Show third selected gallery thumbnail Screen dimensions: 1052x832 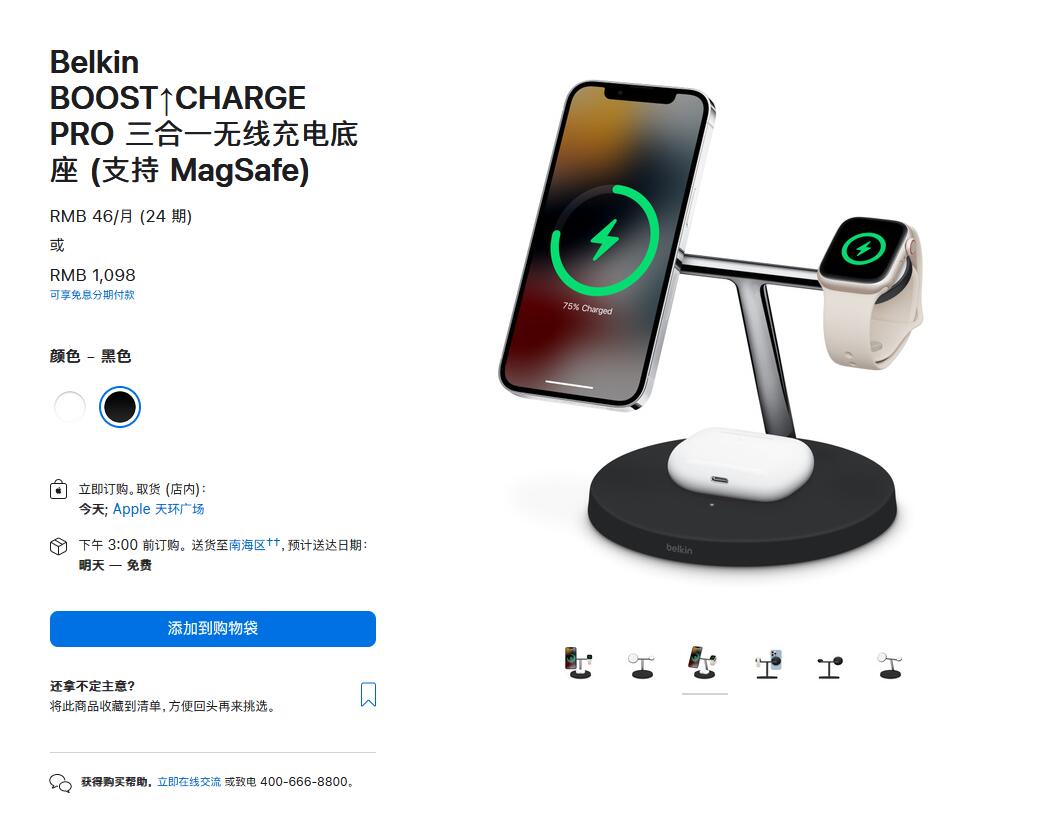point(704,663)
